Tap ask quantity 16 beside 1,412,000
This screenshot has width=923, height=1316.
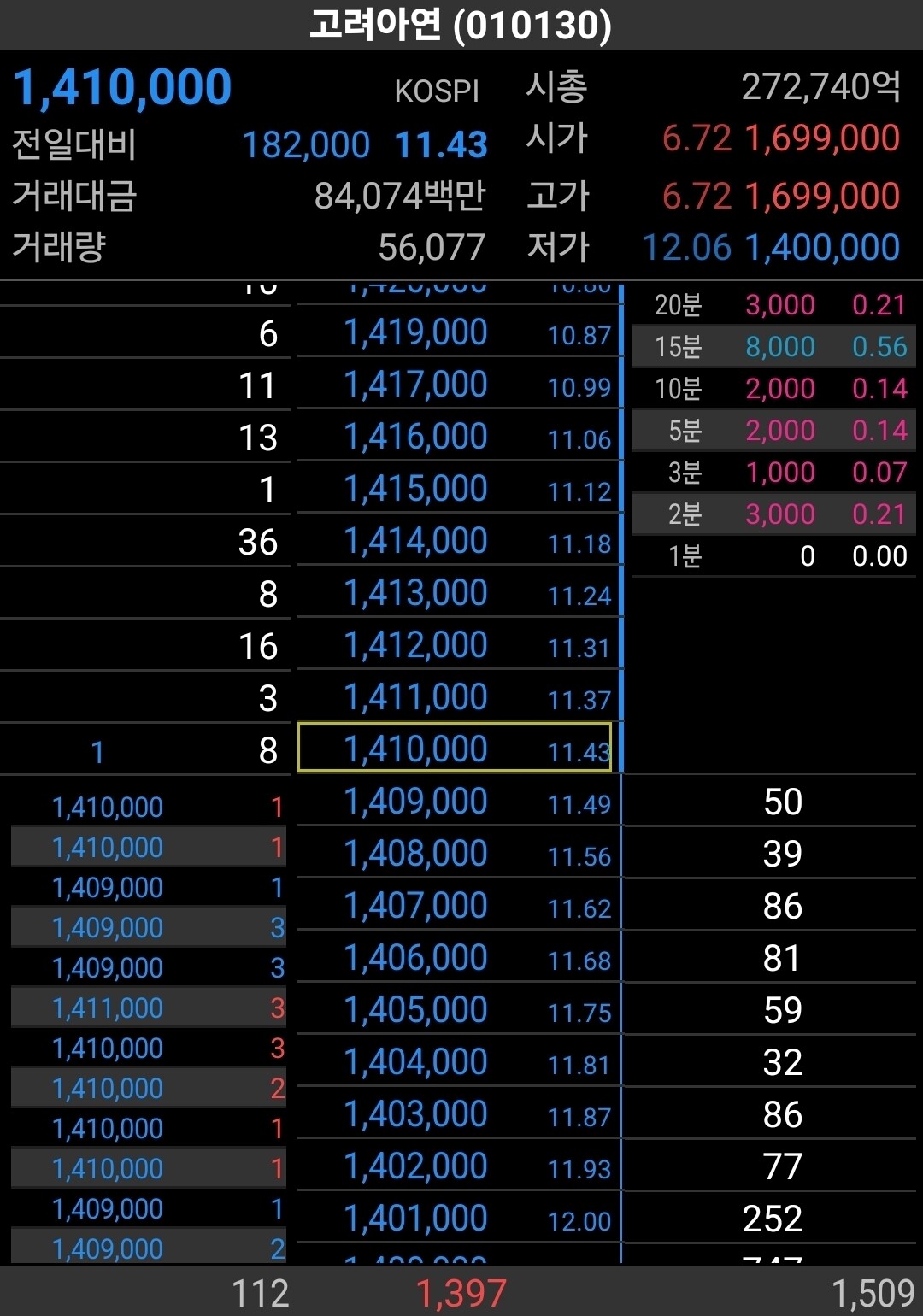[258, 646]
